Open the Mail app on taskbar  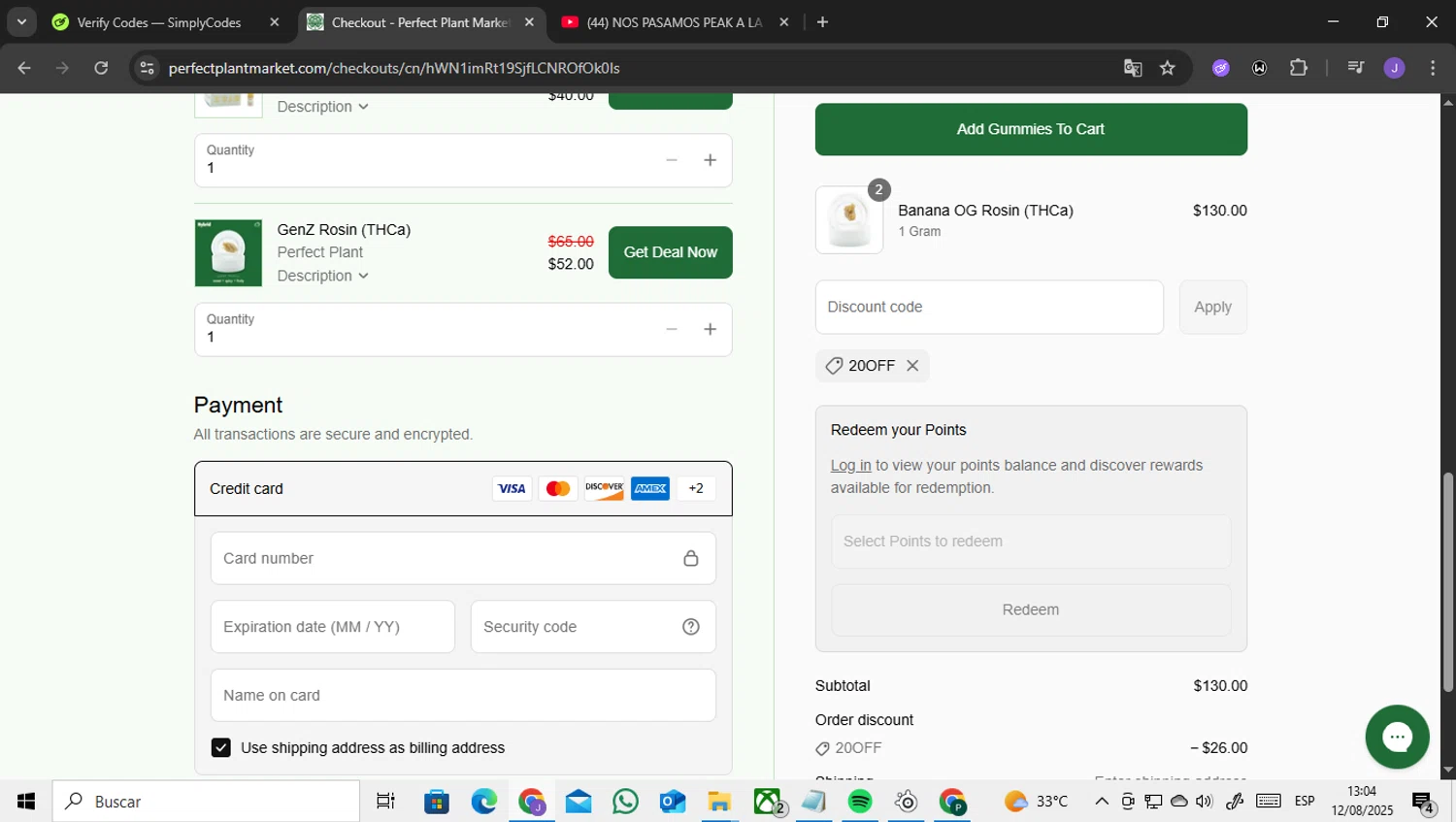coord(579,802)
